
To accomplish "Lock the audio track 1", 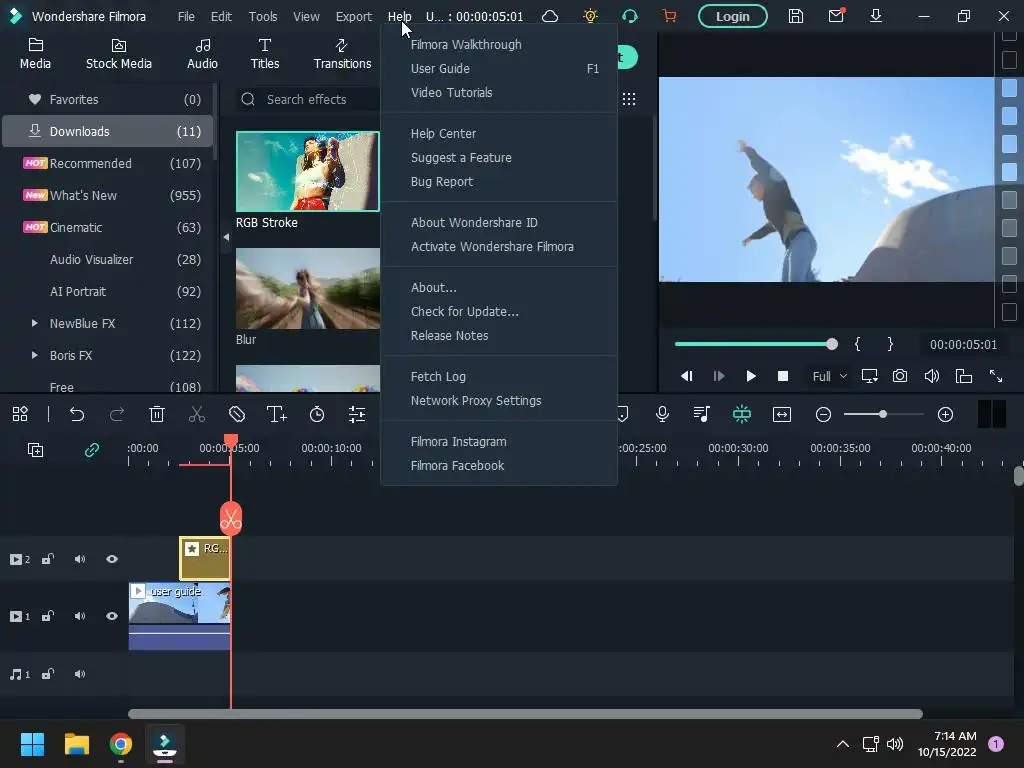I will coord(48,674).
